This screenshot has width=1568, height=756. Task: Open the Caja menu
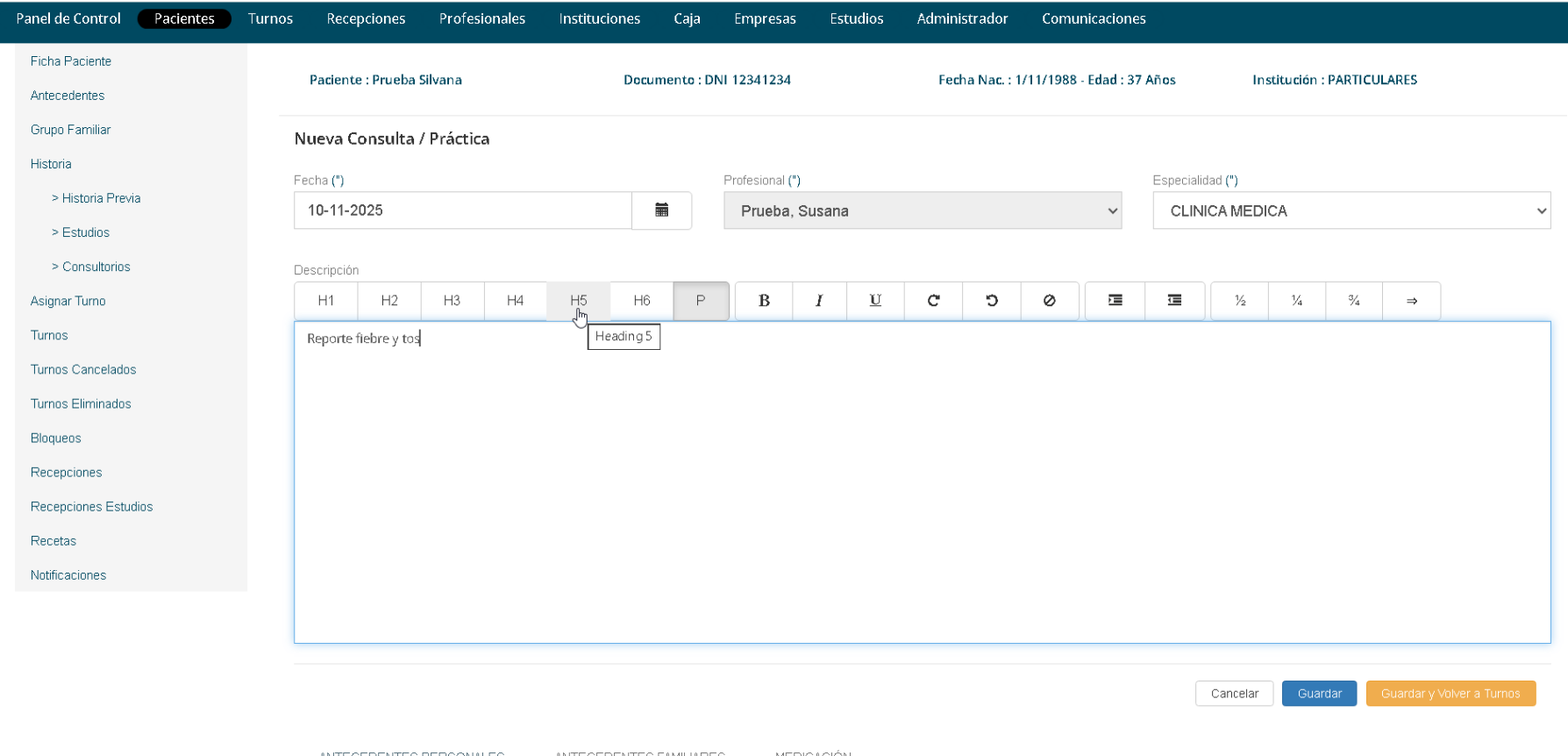(x=687, y=18)
